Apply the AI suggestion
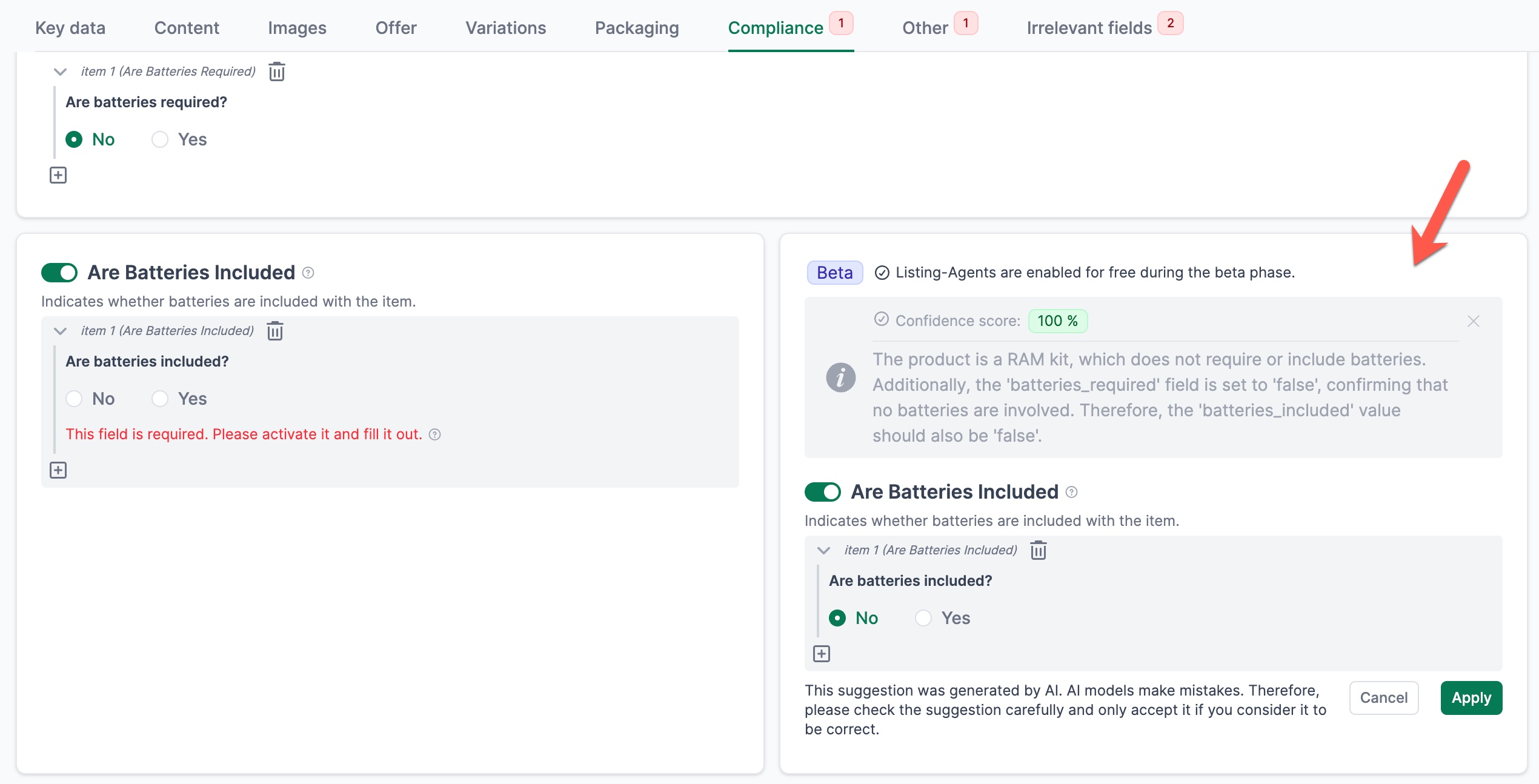 [1471, 698]
